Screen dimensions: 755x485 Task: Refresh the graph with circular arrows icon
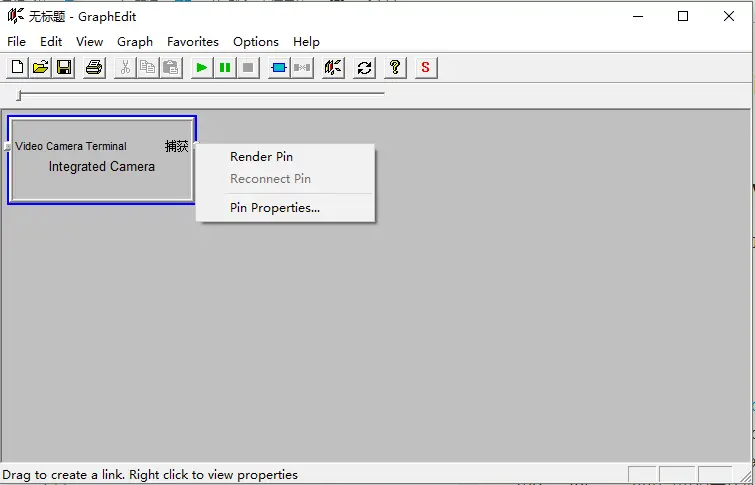[x=364, y=67]
